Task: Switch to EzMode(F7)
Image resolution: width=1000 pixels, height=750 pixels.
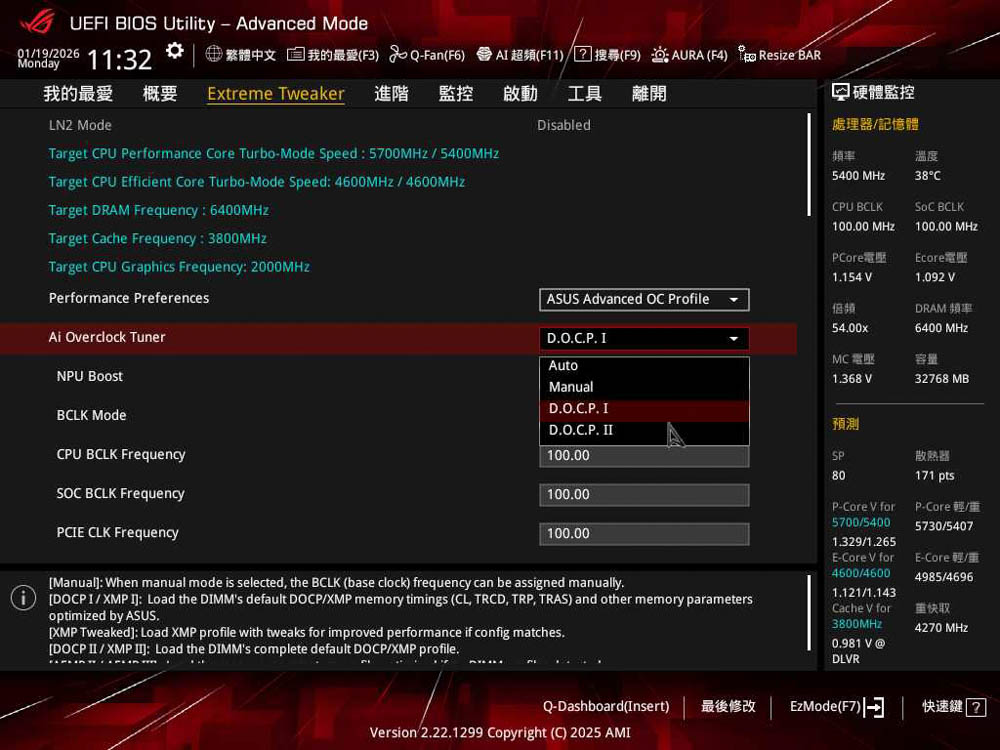Action: point(836,707)
